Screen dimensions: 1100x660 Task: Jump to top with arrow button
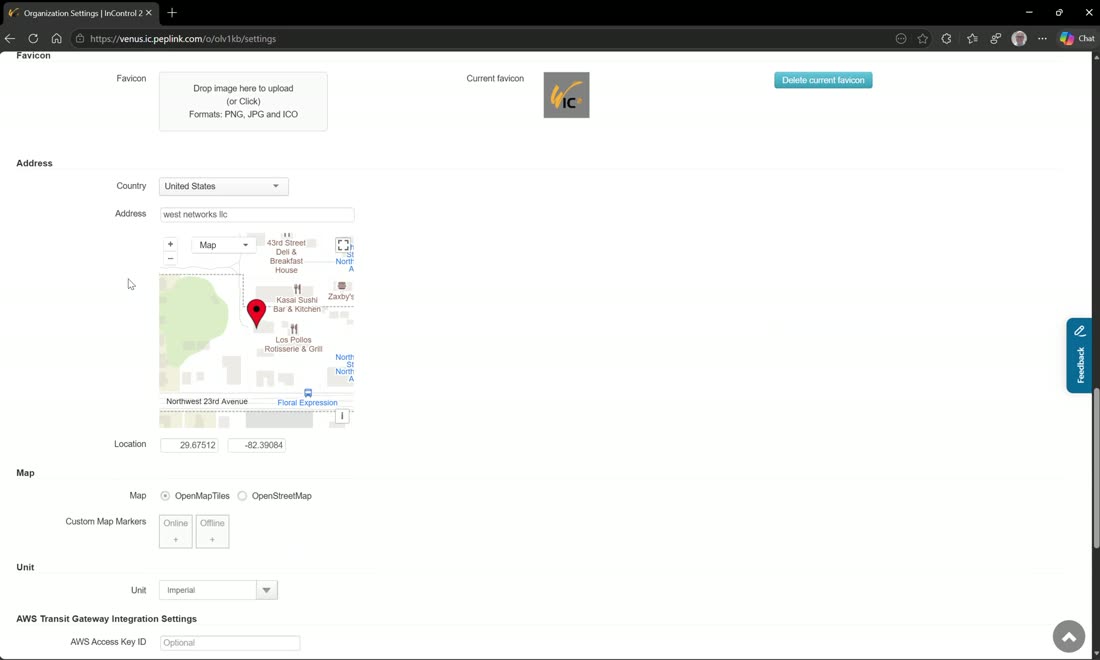tap(1068, 637)
